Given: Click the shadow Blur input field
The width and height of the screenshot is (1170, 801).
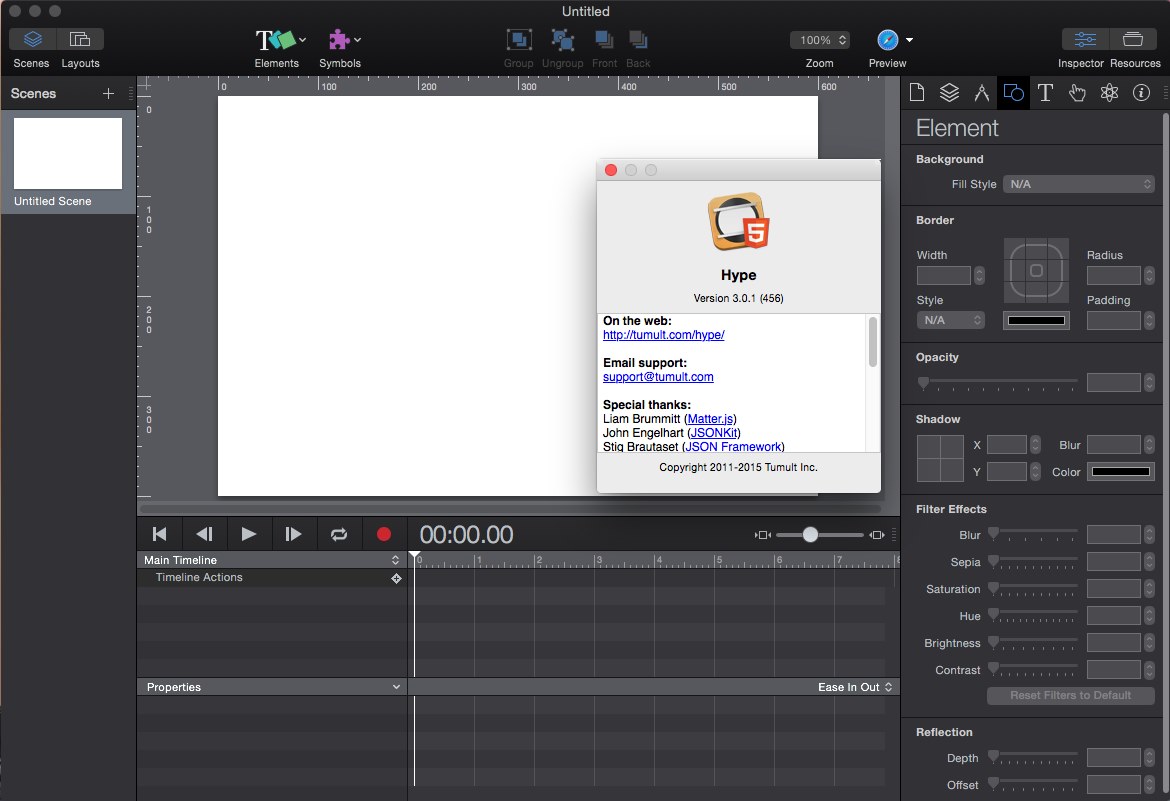Looking at the screenshot, I should tap(1113, 445).
